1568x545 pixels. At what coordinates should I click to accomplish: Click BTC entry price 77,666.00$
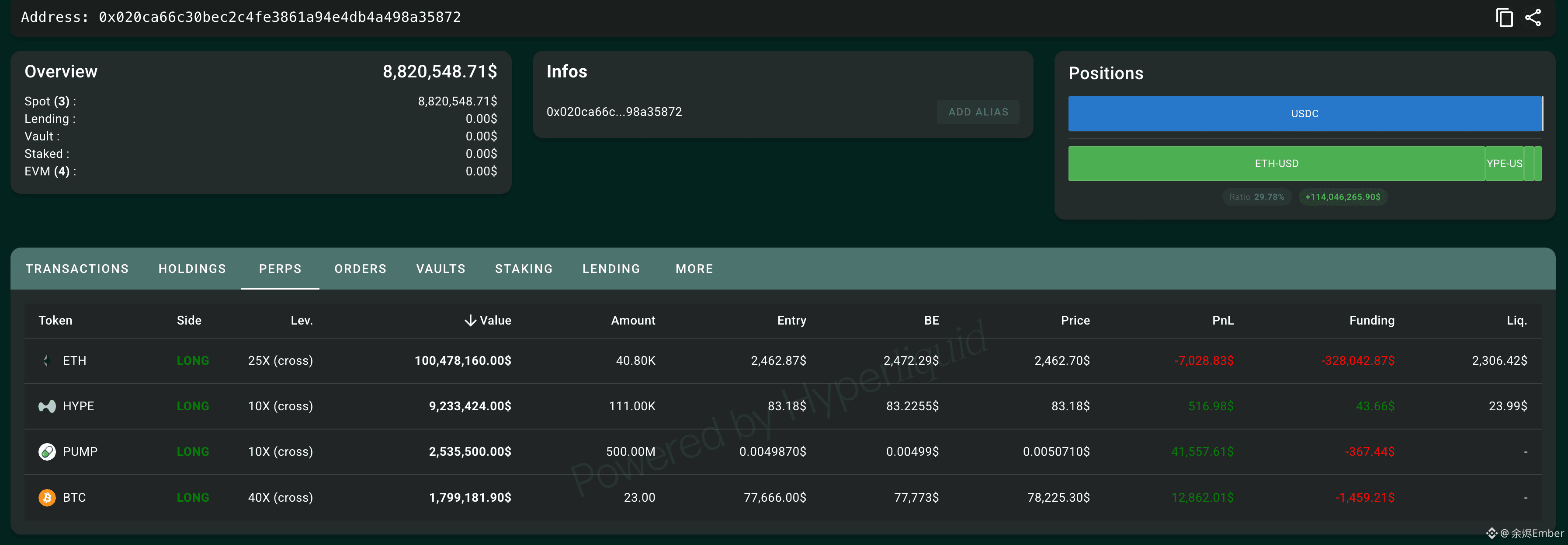[x=774, y=497]
